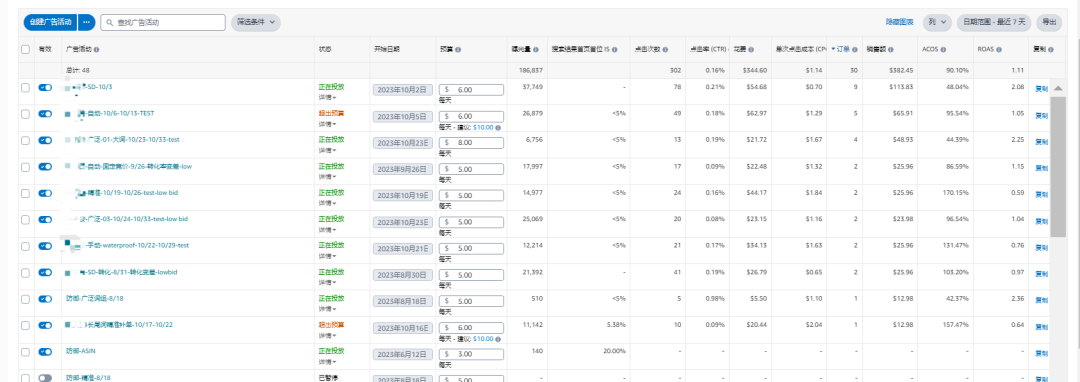Open the 列 columns dropdown
The image size is (1080, 382).
point(937,22)
